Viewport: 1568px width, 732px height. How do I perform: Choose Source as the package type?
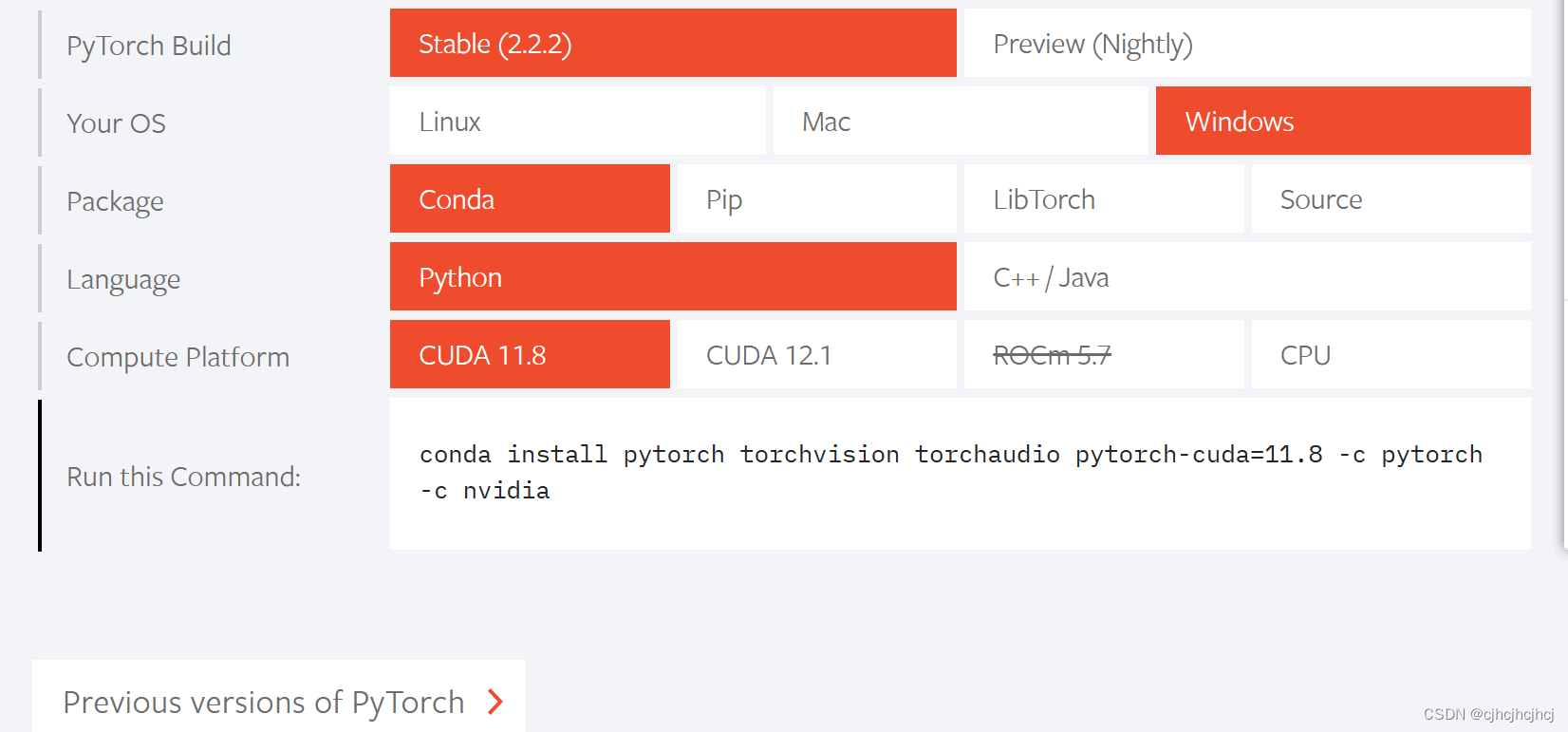click(1391, 198)
